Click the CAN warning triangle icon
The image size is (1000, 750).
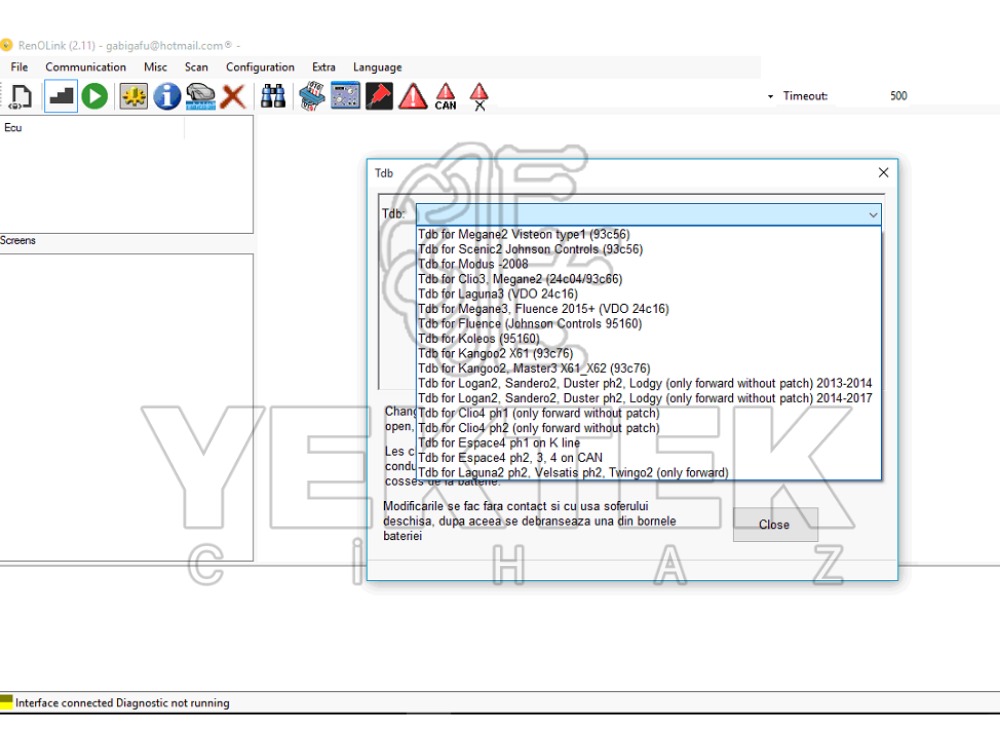point(445,97)
